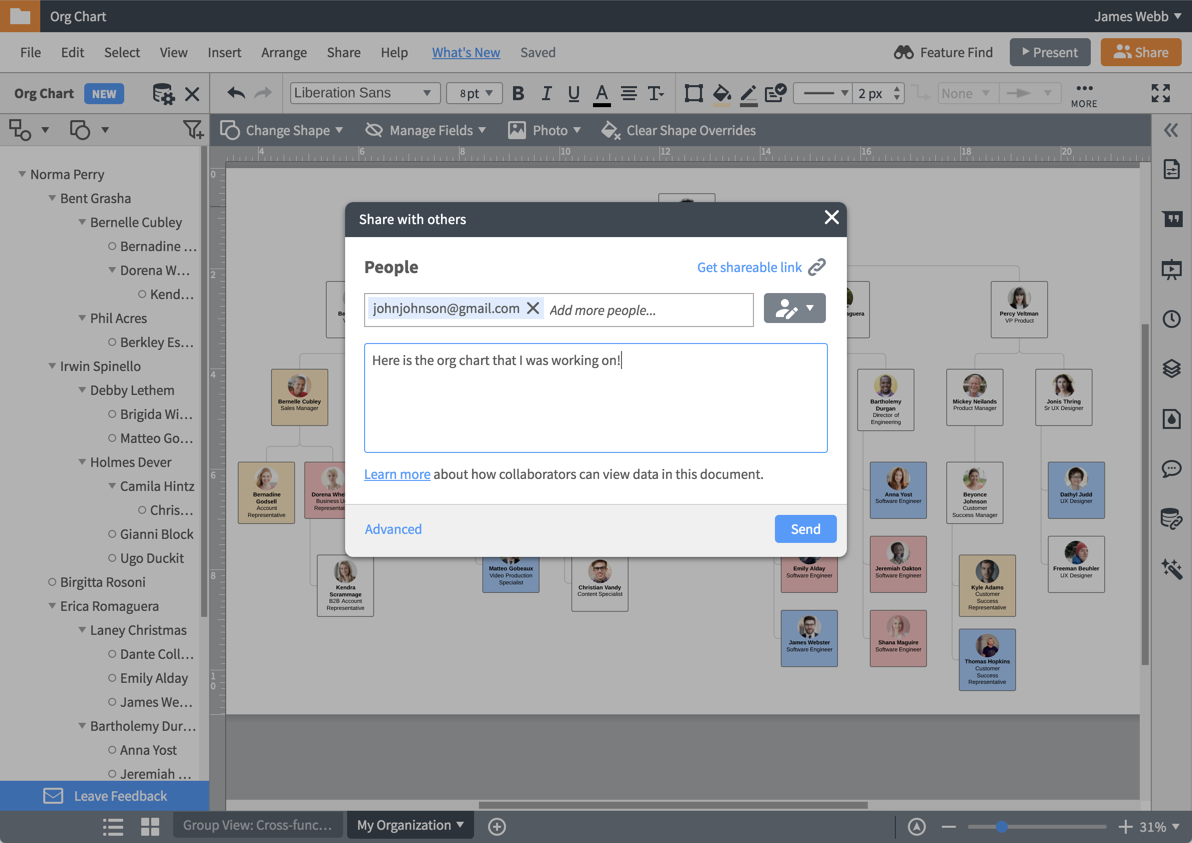The width and height of the screenshot is (1192, 843).
Task: Click the Get shareable link option
Action: tap(750, 267)
